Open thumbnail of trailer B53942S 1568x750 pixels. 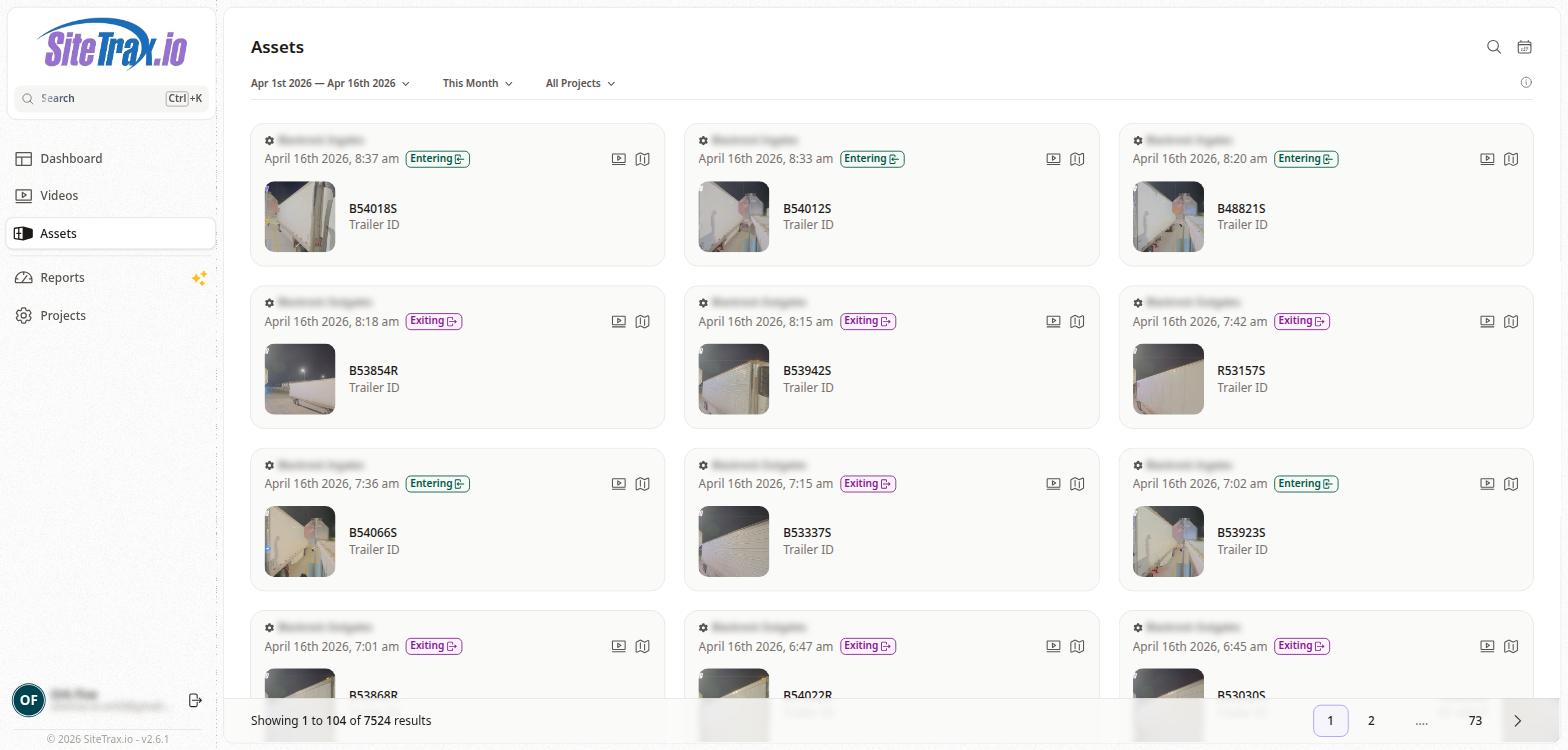(x=734, y=379)
